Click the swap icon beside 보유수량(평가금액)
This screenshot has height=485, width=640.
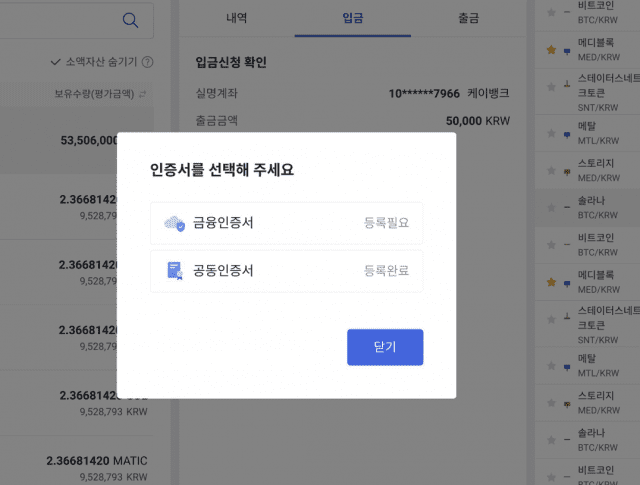pos(142,94)
